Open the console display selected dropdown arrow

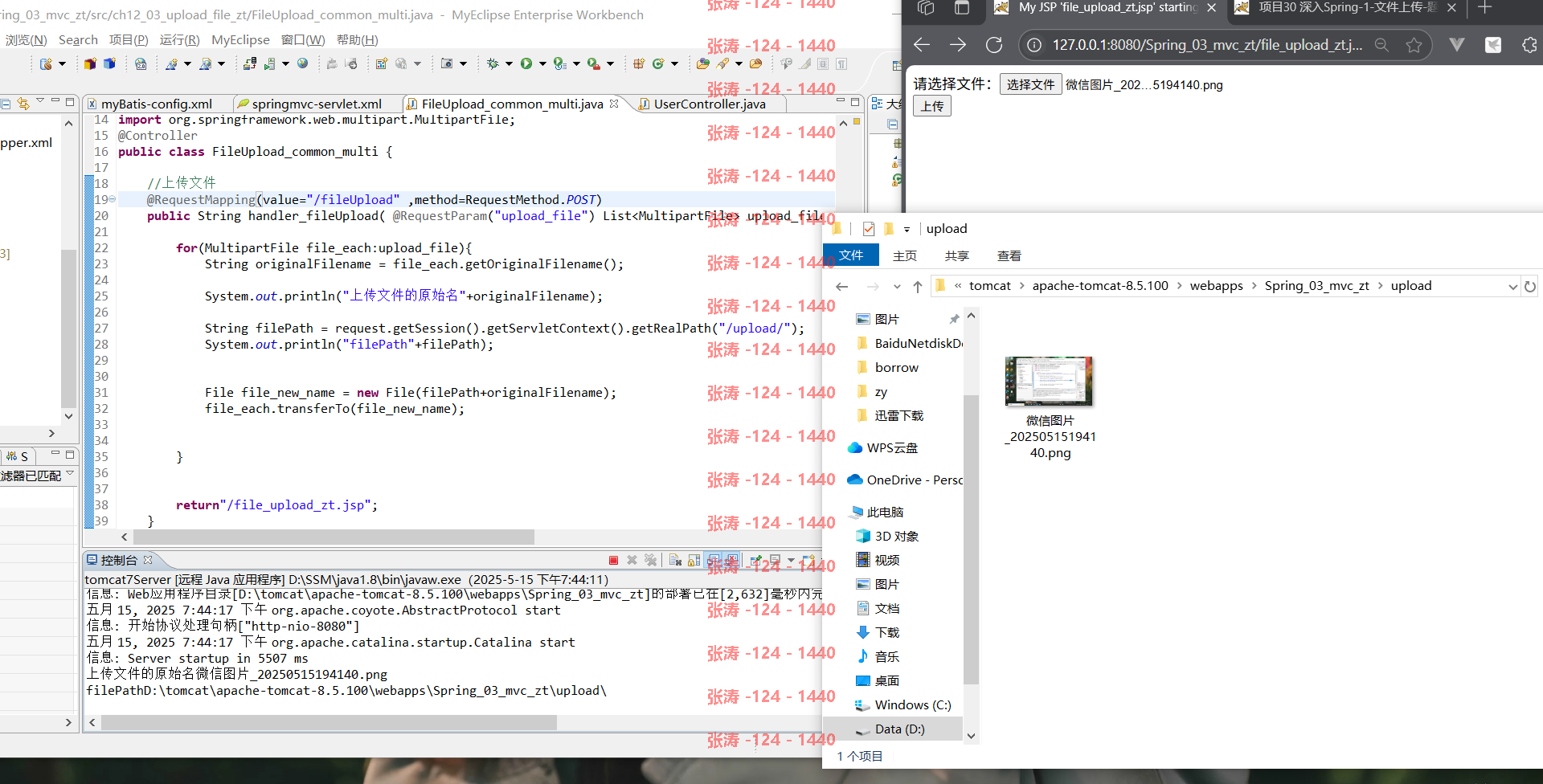(x=791, y=560)
